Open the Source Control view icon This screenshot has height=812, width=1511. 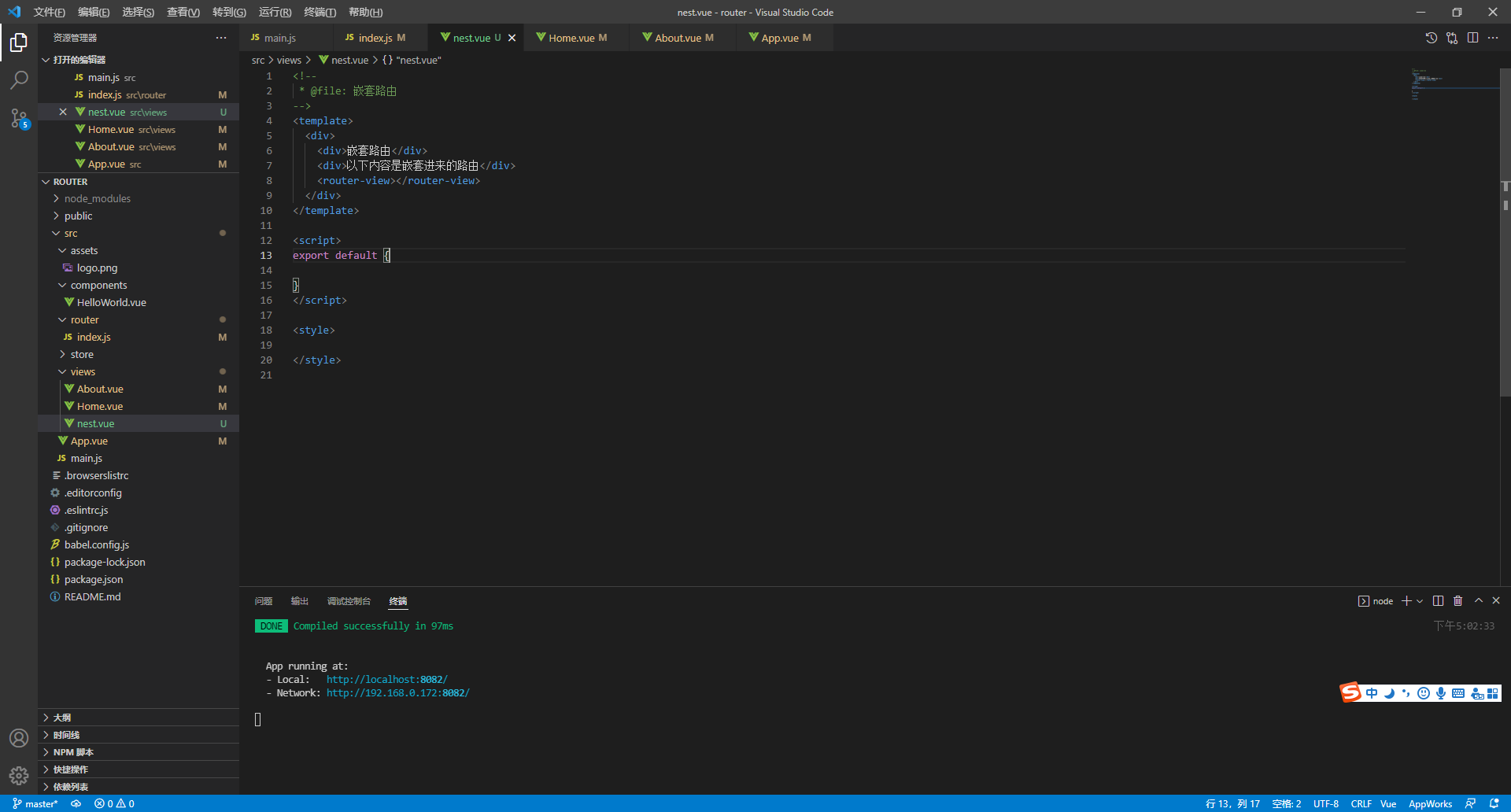19,118
